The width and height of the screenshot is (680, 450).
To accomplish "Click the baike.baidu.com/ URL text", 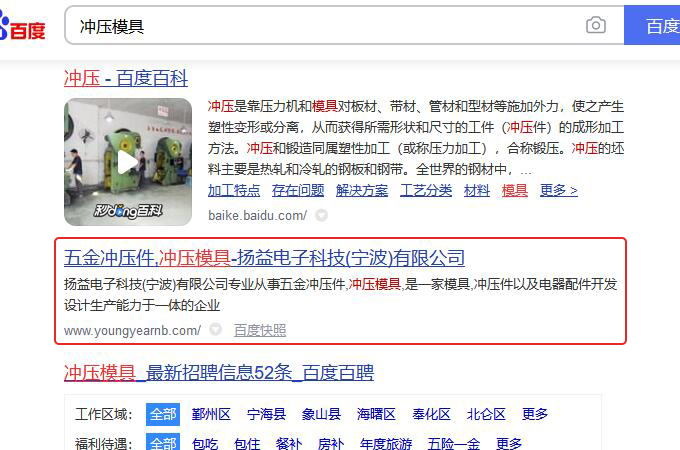I will pos(258,215).
